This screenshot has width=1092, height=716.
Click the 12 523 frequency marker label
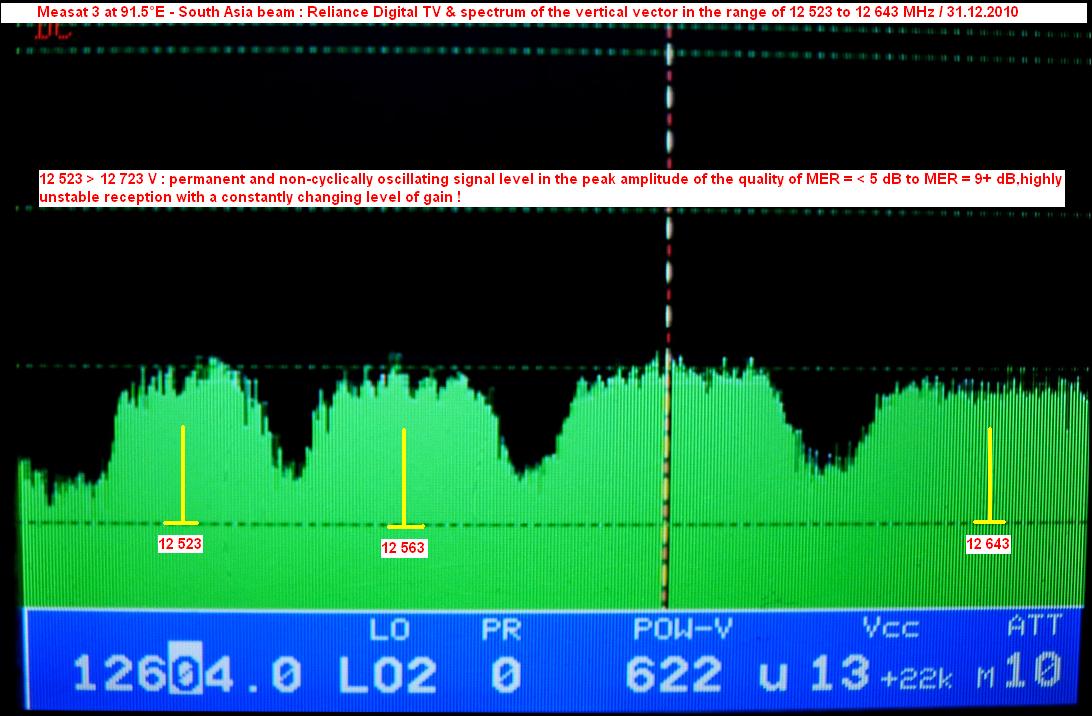[x=180, y=545]
